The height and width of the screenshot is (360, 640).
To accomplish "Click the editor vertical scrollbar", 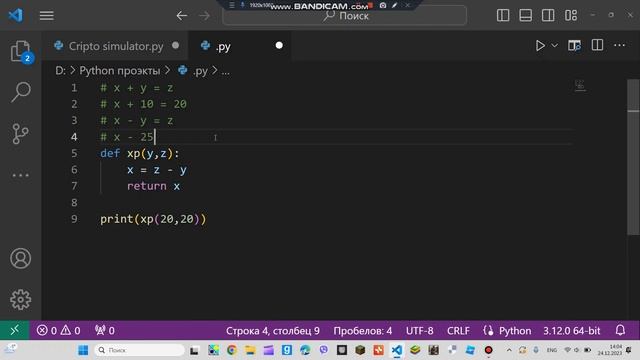I will coord(633,157).
